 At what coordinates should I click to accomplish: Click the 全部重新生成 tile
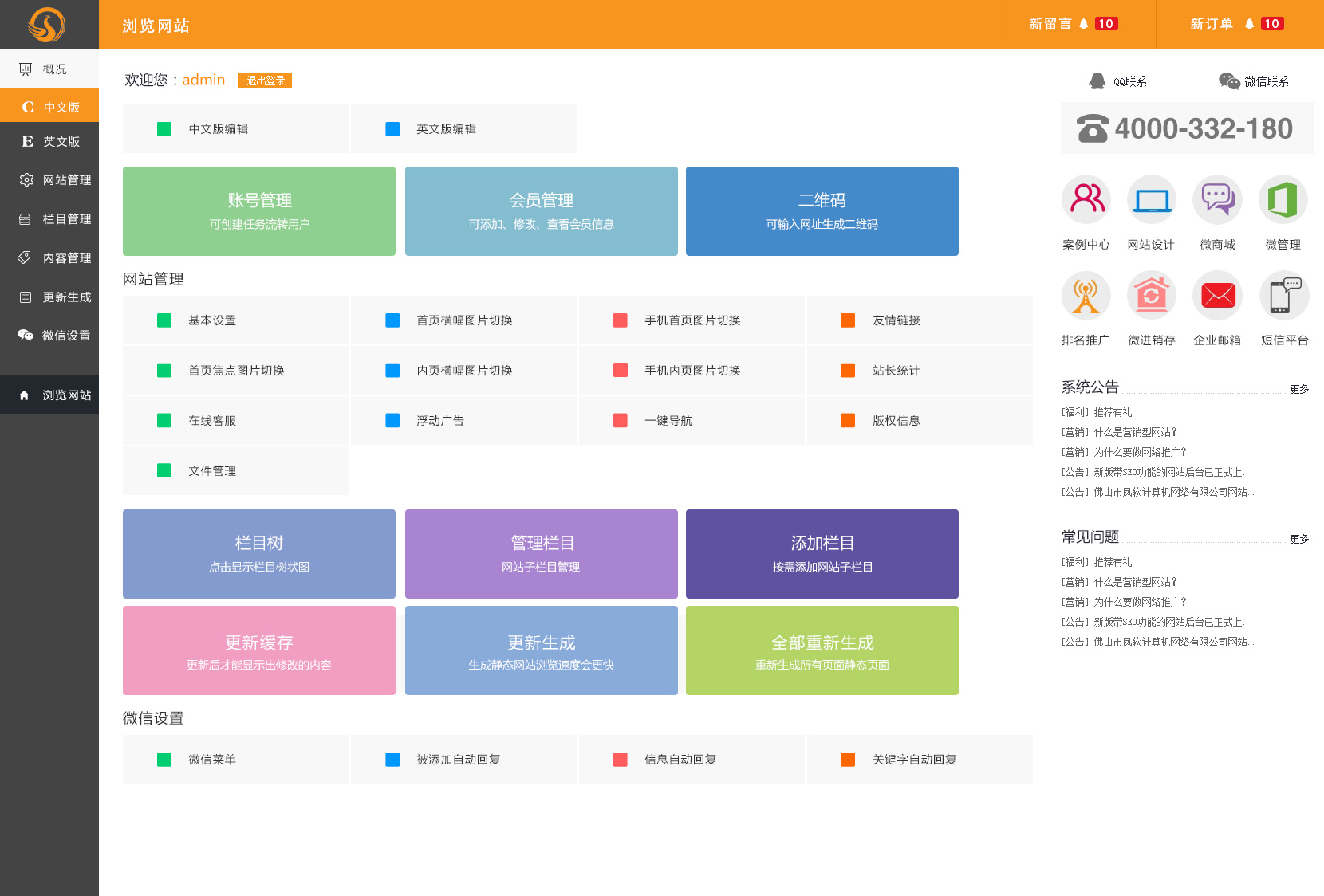822,650
